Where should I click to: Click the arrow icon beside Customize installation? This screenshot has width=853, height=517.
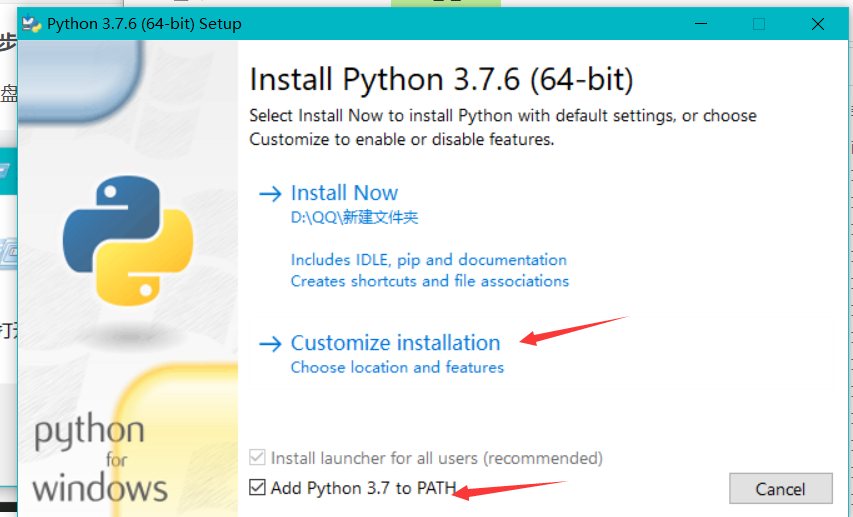[270, 344]
